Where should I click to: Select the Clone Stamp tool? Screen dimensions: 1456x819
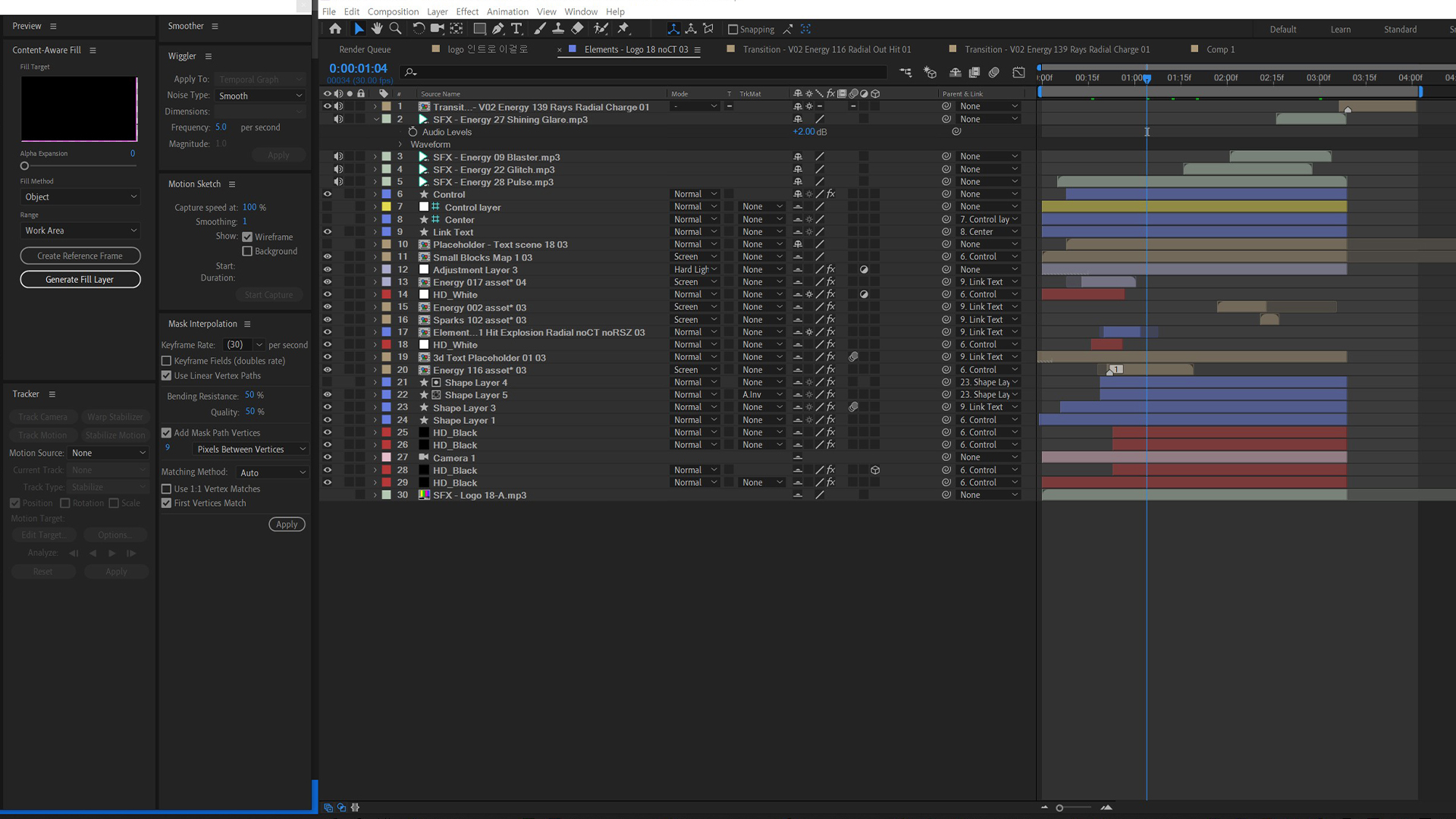558,29
